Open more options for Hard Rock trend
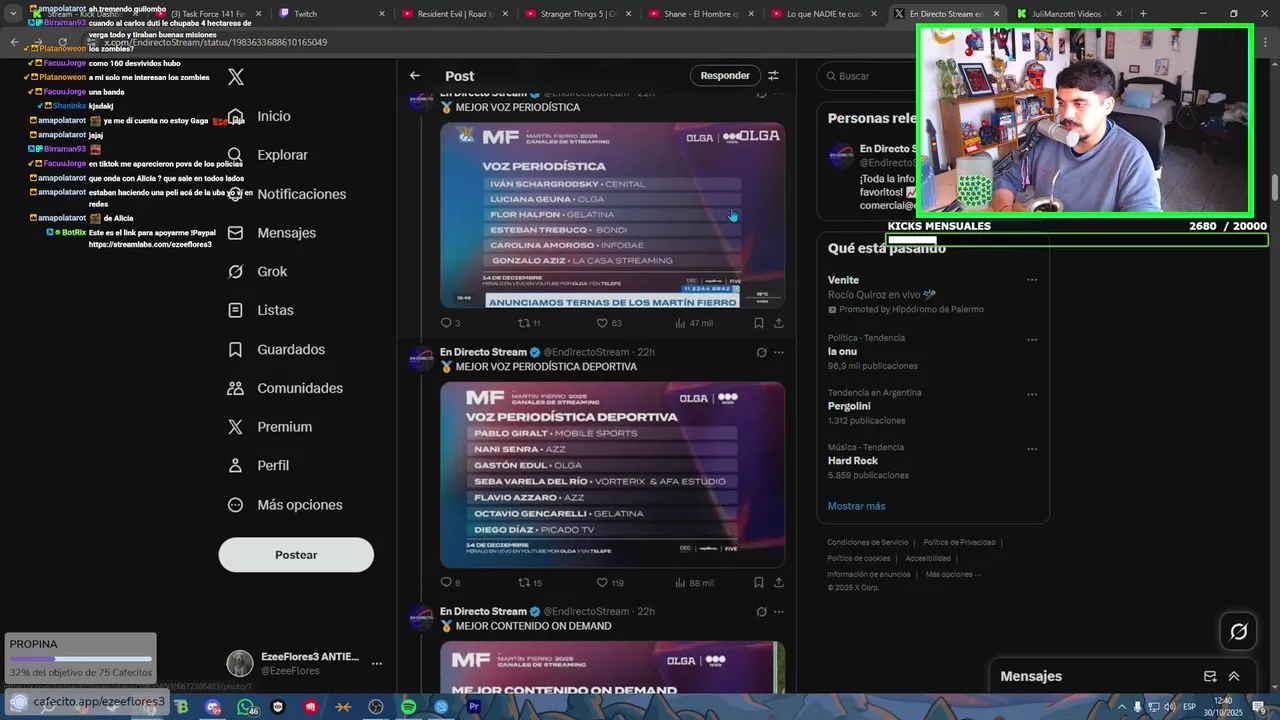 pos(1032,448)
